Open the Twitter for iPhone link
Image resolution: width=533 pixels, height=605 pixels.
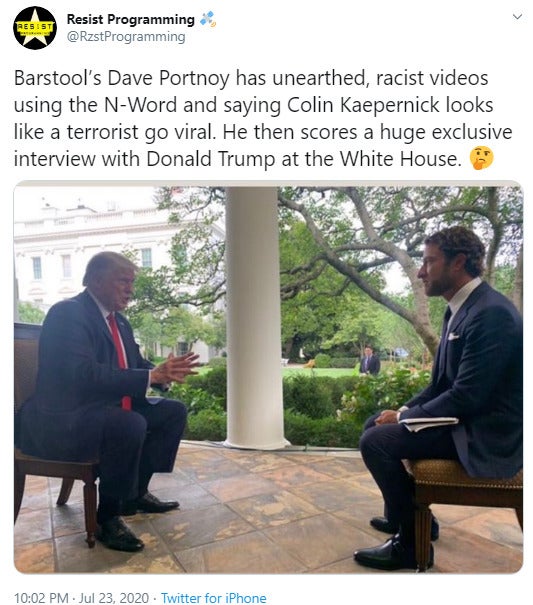(x=213, y=598)
